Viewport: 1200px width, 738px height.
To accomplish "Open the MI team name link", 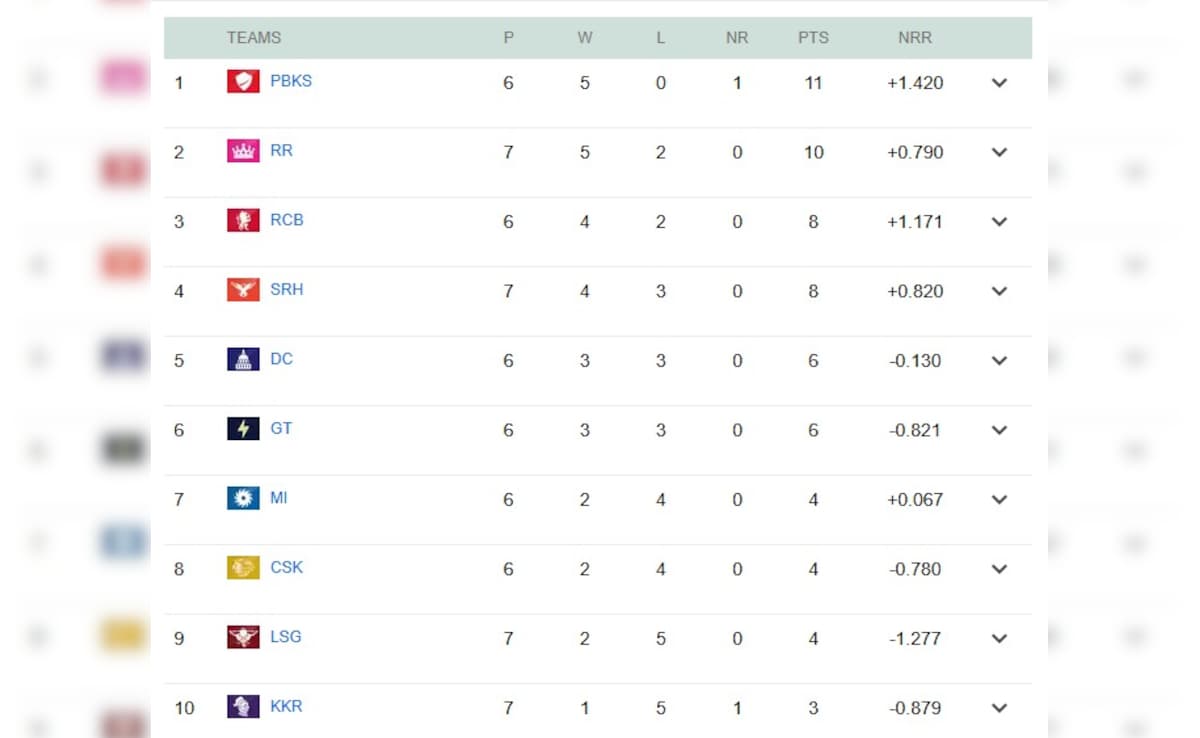I will [278, 497].
